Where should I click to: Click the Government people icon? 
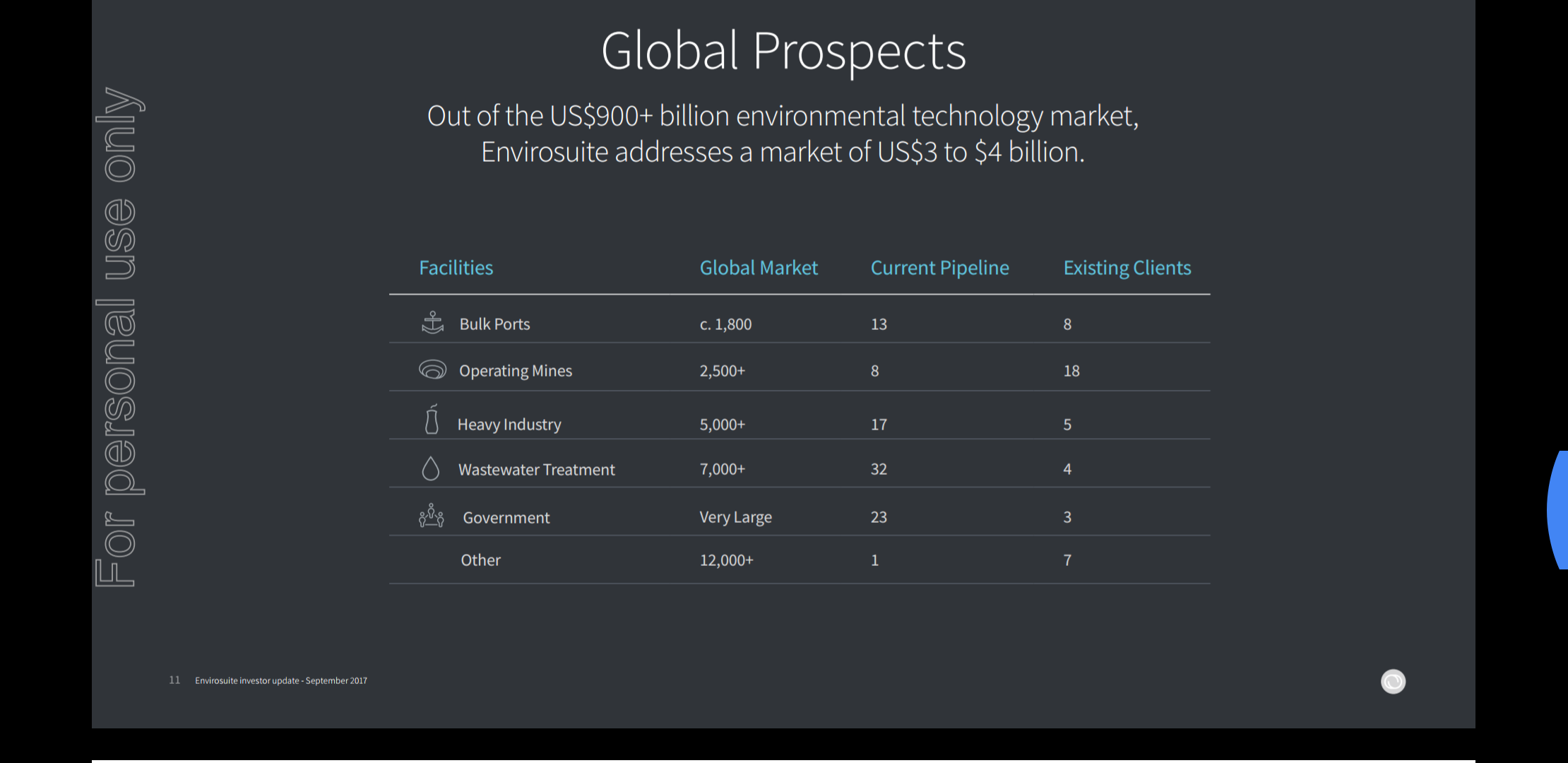(x=431, y=516)
